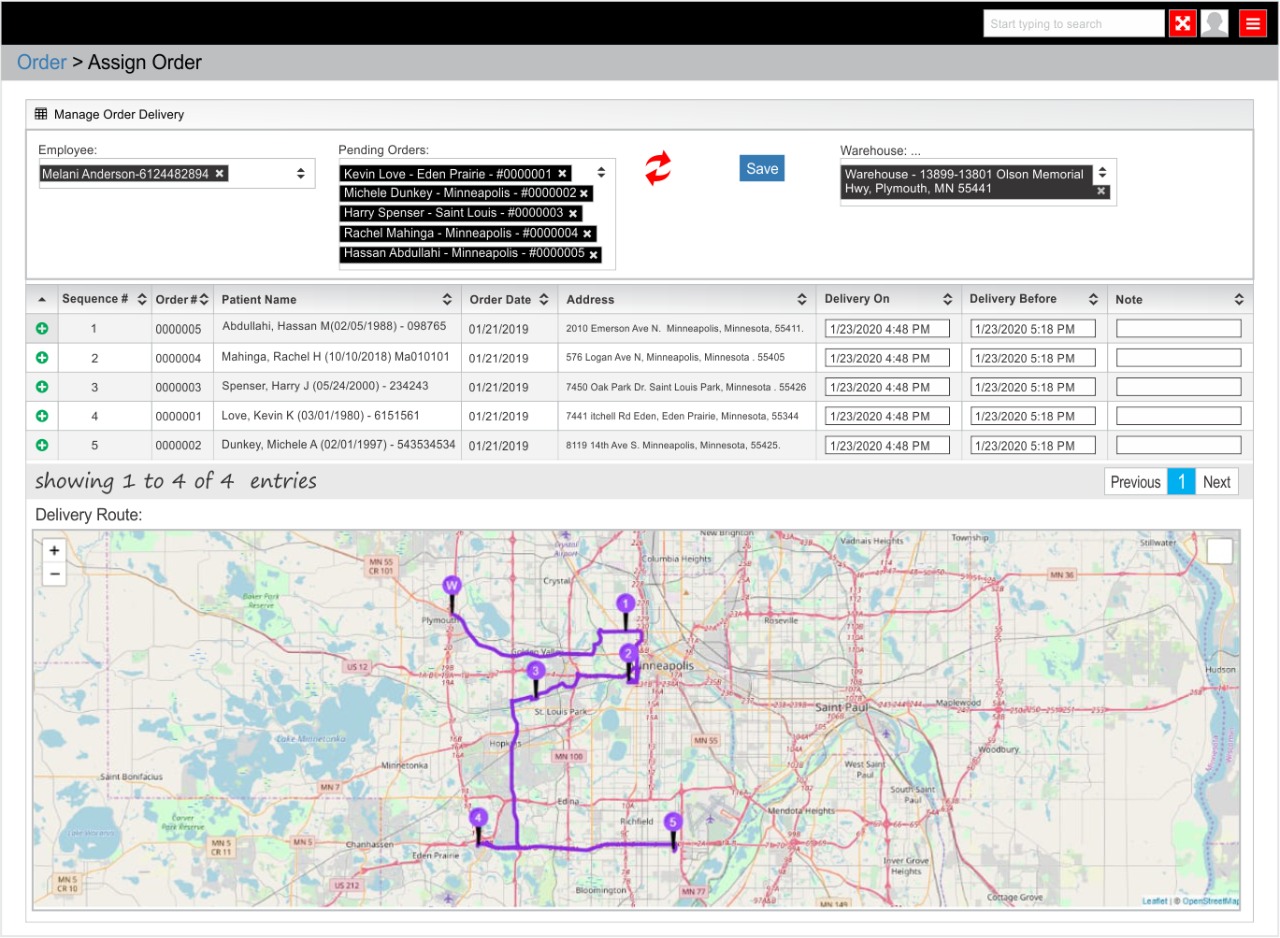Click patient Mahinga, Rachel H
Screen dimensions: 1280x938
tap(336, 356)
